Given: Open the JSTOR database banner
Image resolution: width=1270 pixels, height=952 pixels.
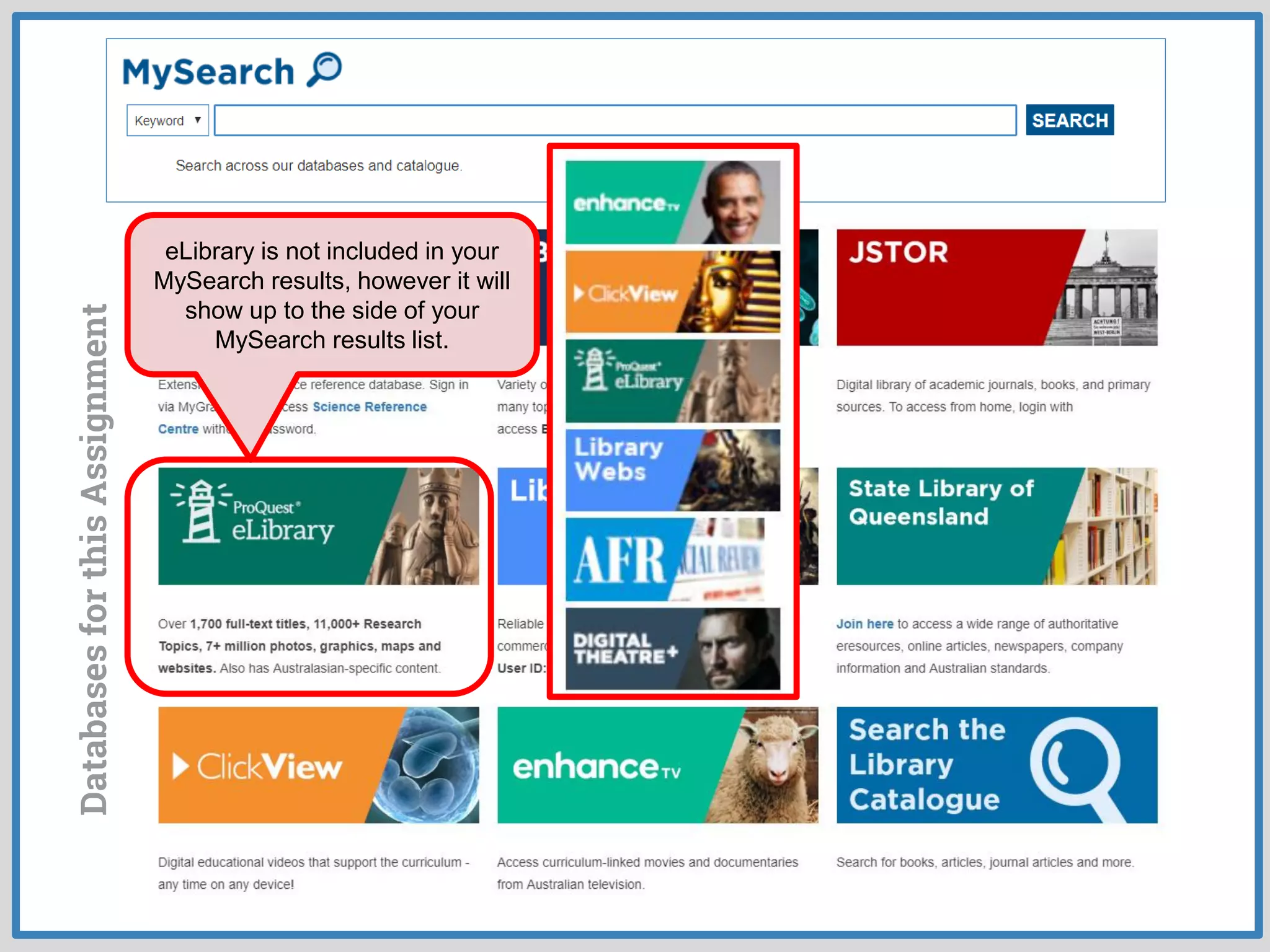Looking at the screenshot, I should (997, 288).
